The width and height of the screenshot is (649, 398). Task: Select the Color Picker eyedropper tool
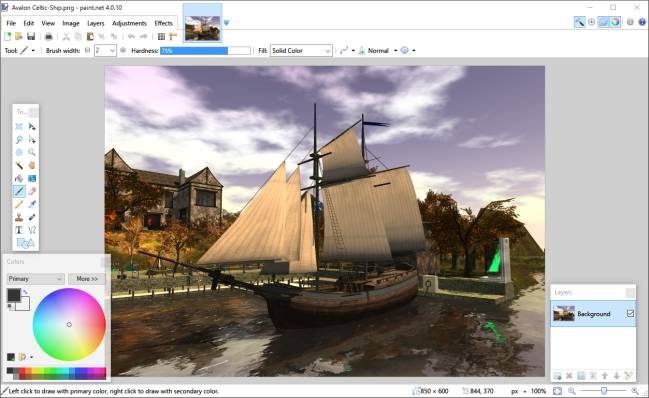[x=32, y=204]
